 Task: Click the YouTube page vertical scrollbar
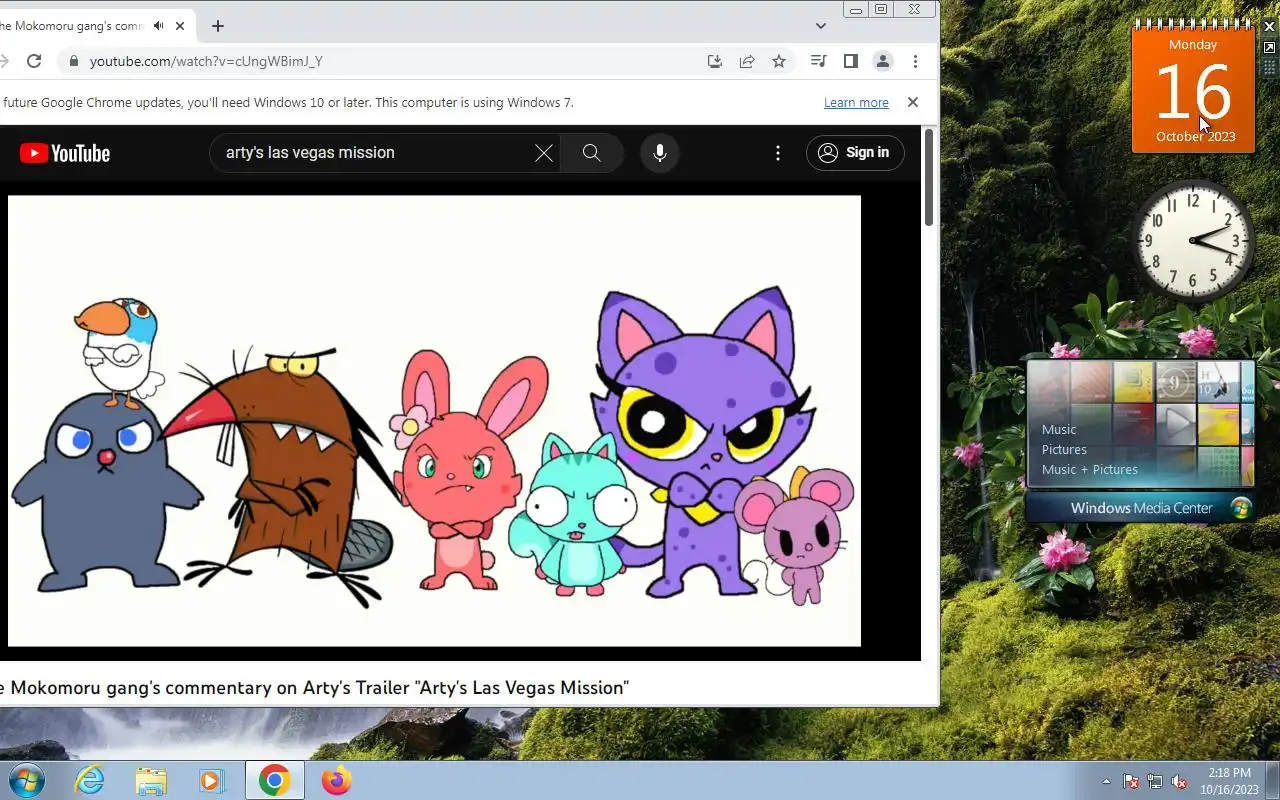click(929, 178)
